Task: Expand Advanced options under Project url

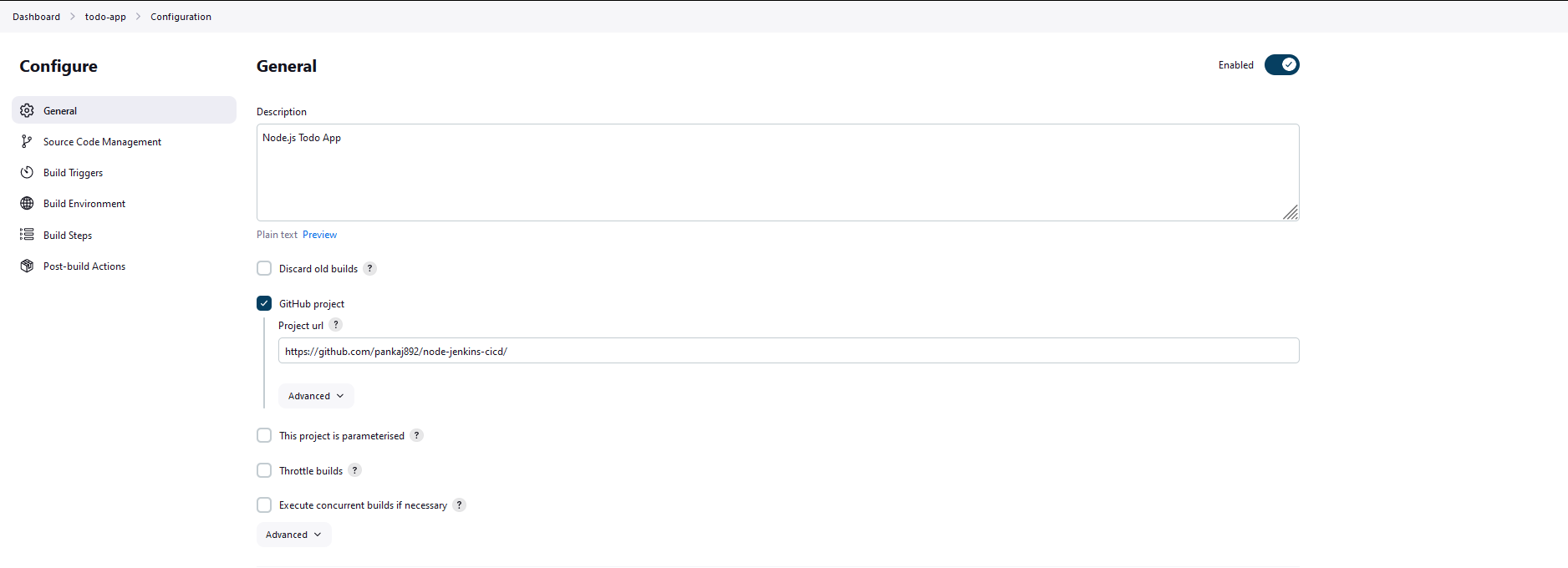Action: coord(315,395)
